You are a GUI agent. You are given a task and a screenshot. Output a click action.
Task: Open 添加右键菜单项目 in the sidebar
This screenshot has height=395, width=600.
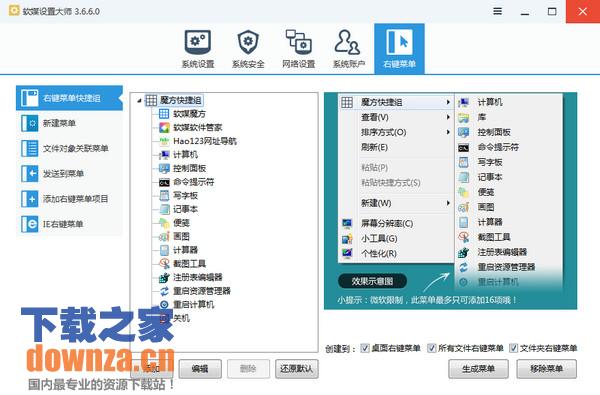coord(69,199)
